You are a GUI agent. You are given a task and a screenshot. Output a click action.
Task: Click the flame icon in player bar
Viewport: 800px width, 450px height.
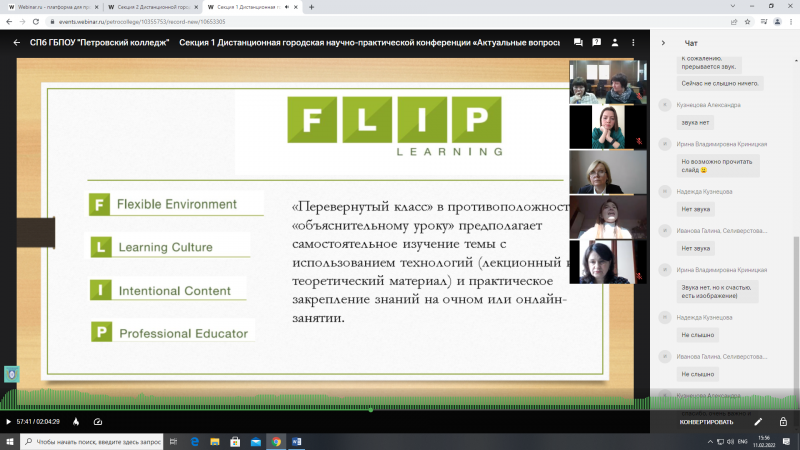click(76, 422)
